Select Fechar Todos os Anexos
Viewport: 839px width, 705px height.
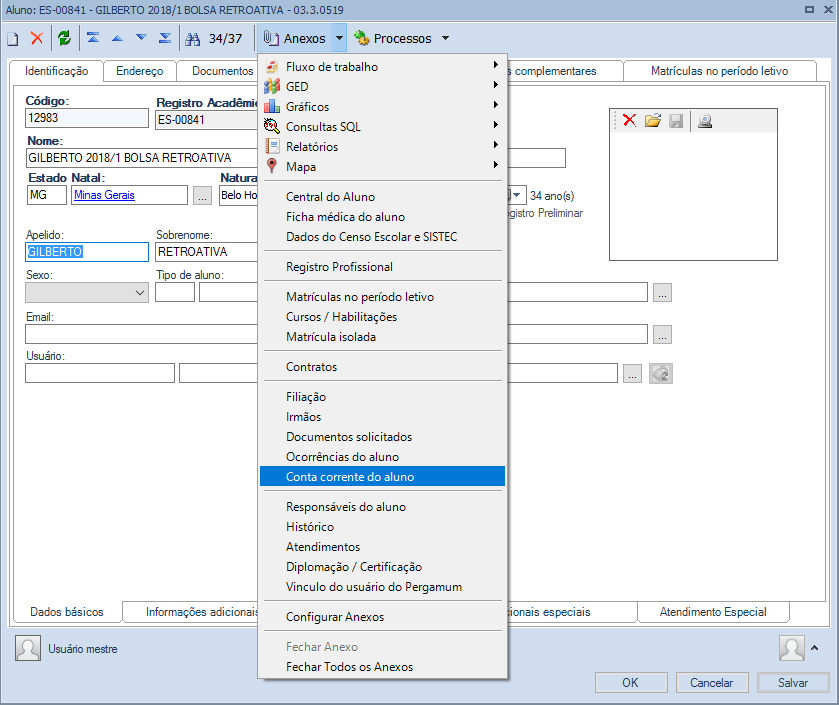tap(383, 667)
